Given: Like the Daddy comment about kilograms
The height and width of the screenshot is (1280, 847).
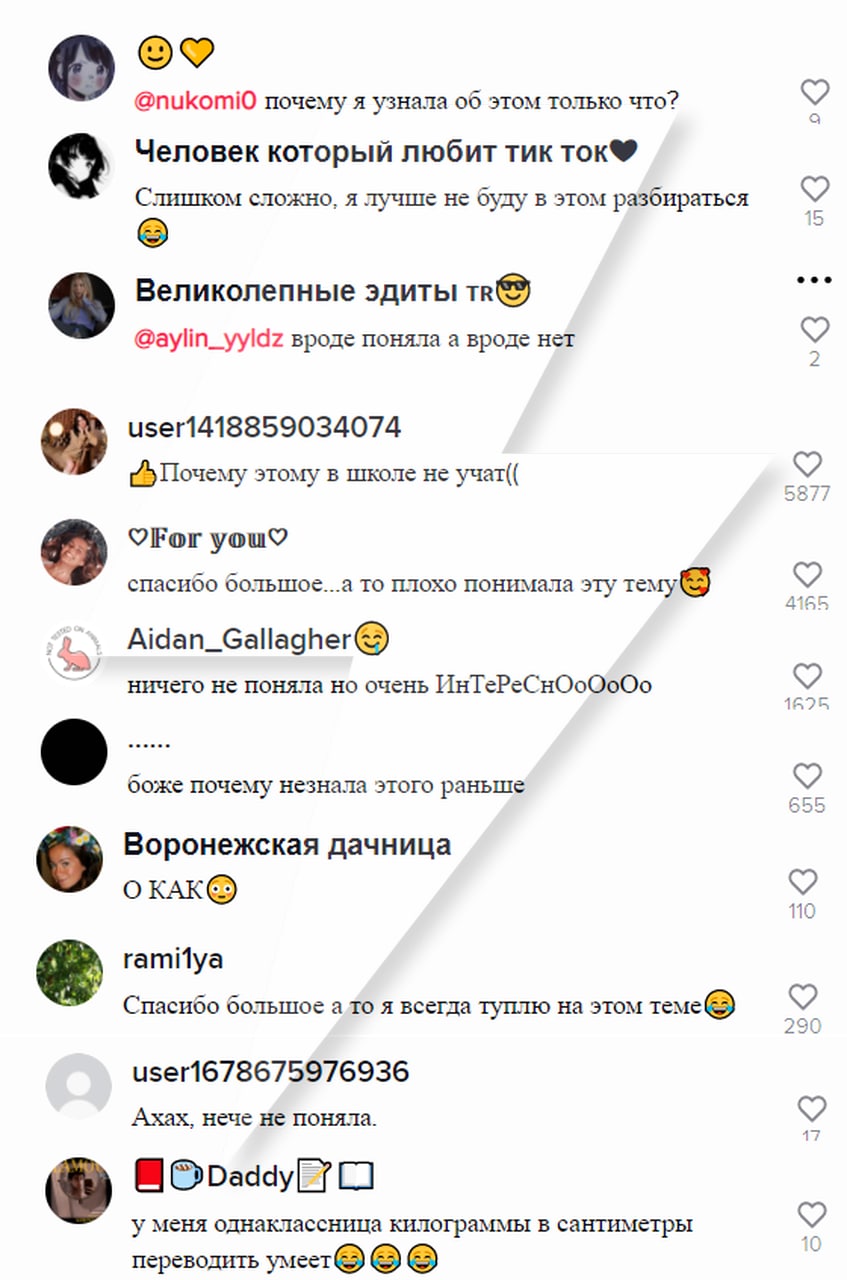Looking at the screenshot, I should [811, 1214].
